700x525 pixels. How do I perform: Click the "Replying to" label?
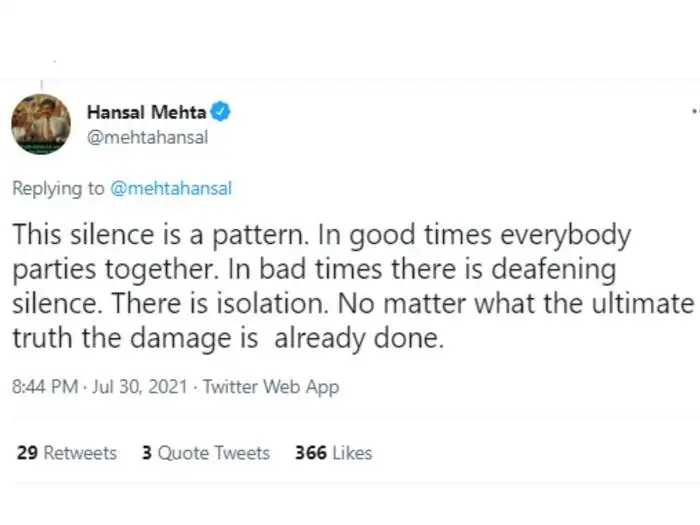pyautogui.click(x=58, y=188)
